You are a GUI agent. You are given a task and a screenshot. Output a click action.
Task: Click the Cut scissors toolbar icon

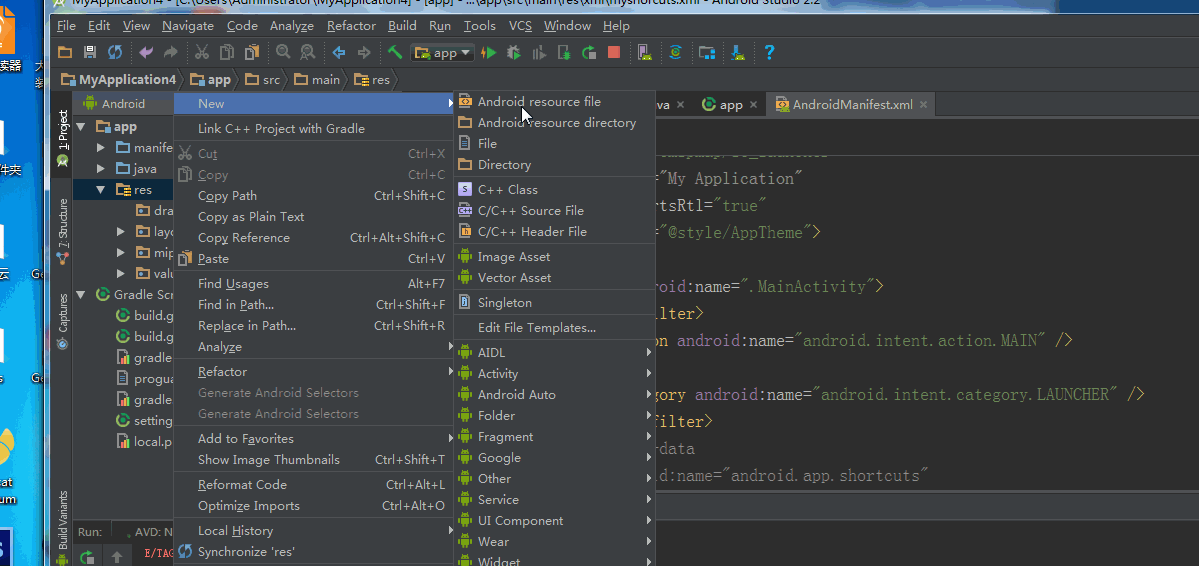click(x=202, y=52)
